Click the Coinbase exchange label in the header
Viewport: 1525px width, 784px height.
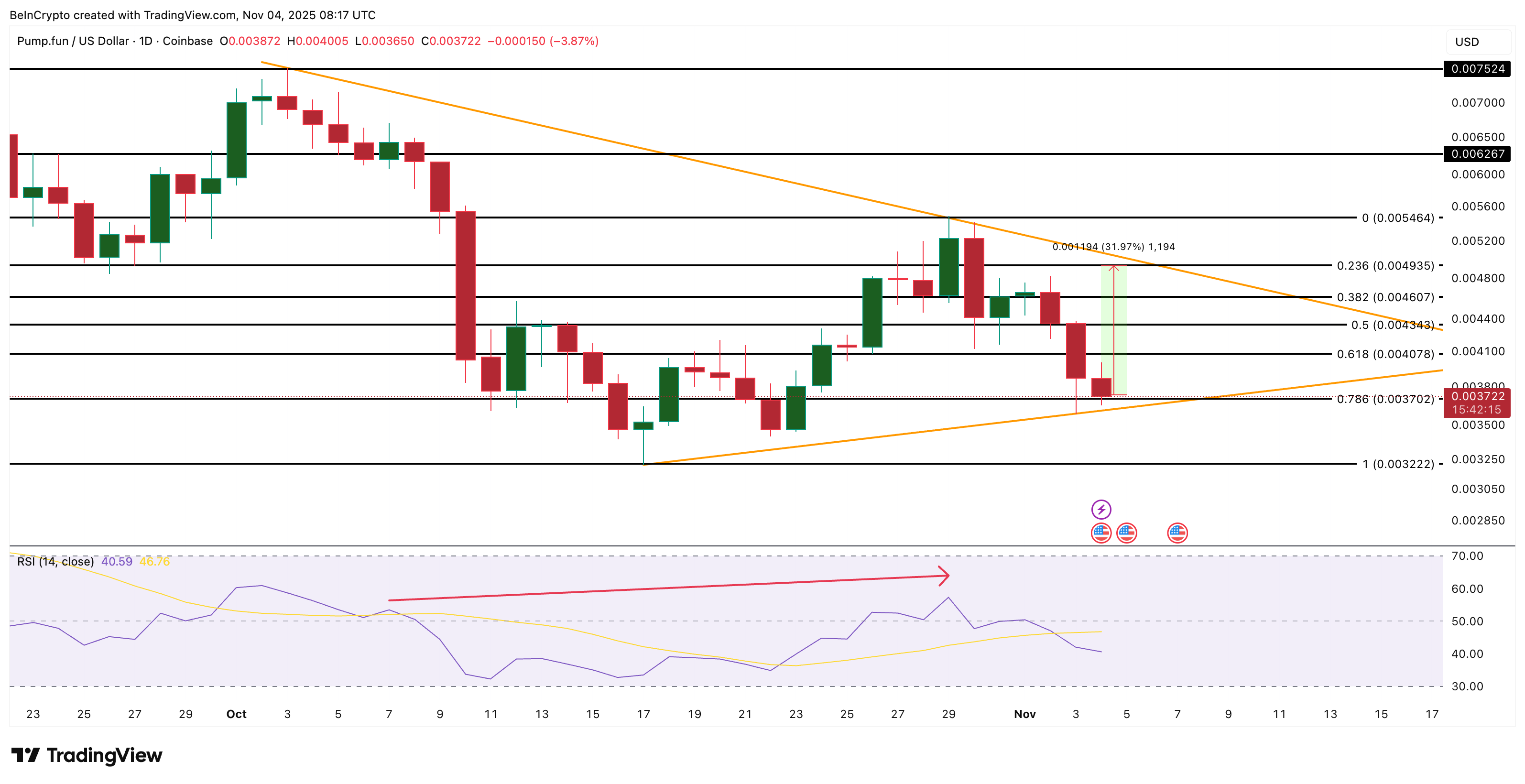tap(188, 41)
